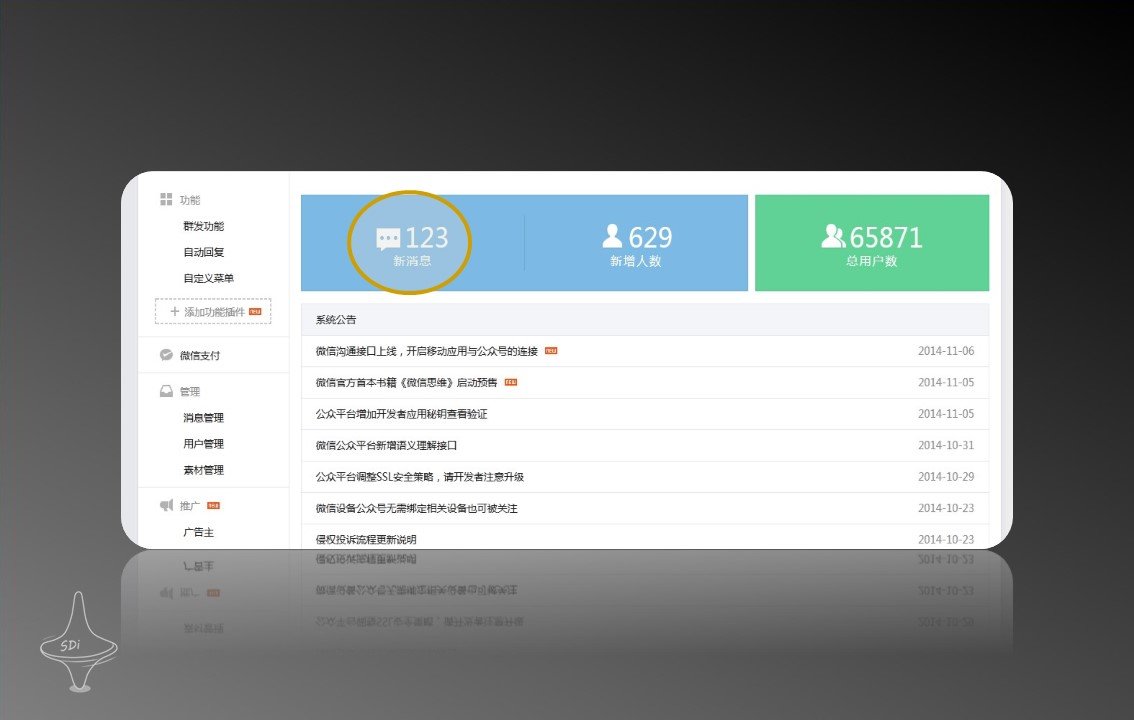This screenshot has height=720, width=1134.
Task: Click the 微信支付 icon in sidebar
Action: click(x=166, y=355)
